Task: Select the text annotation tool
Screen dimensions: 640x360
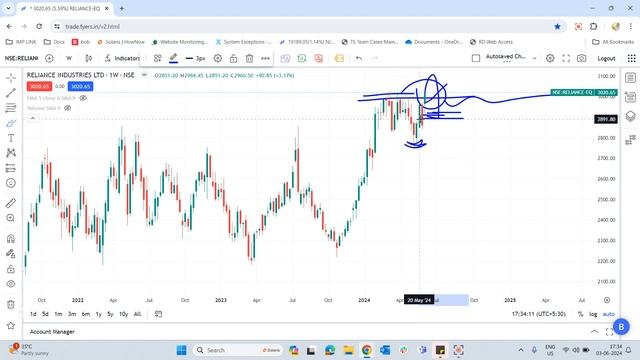Action: pos(11,138)
